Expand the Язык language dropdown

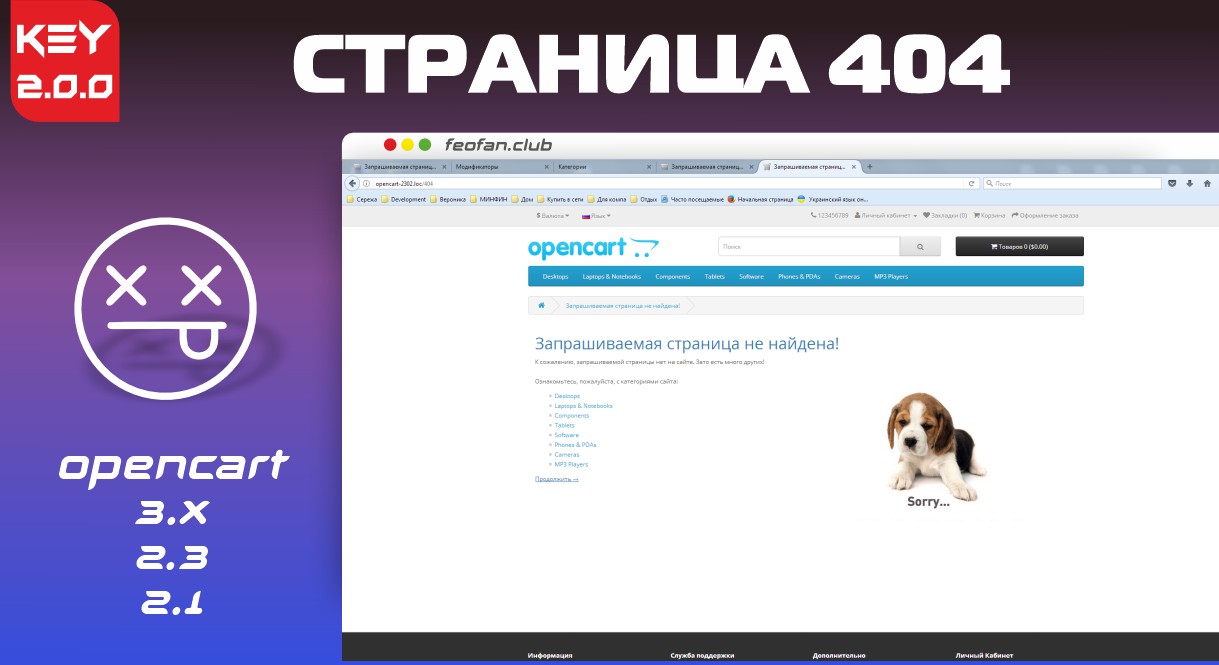[x=596, y=215]
